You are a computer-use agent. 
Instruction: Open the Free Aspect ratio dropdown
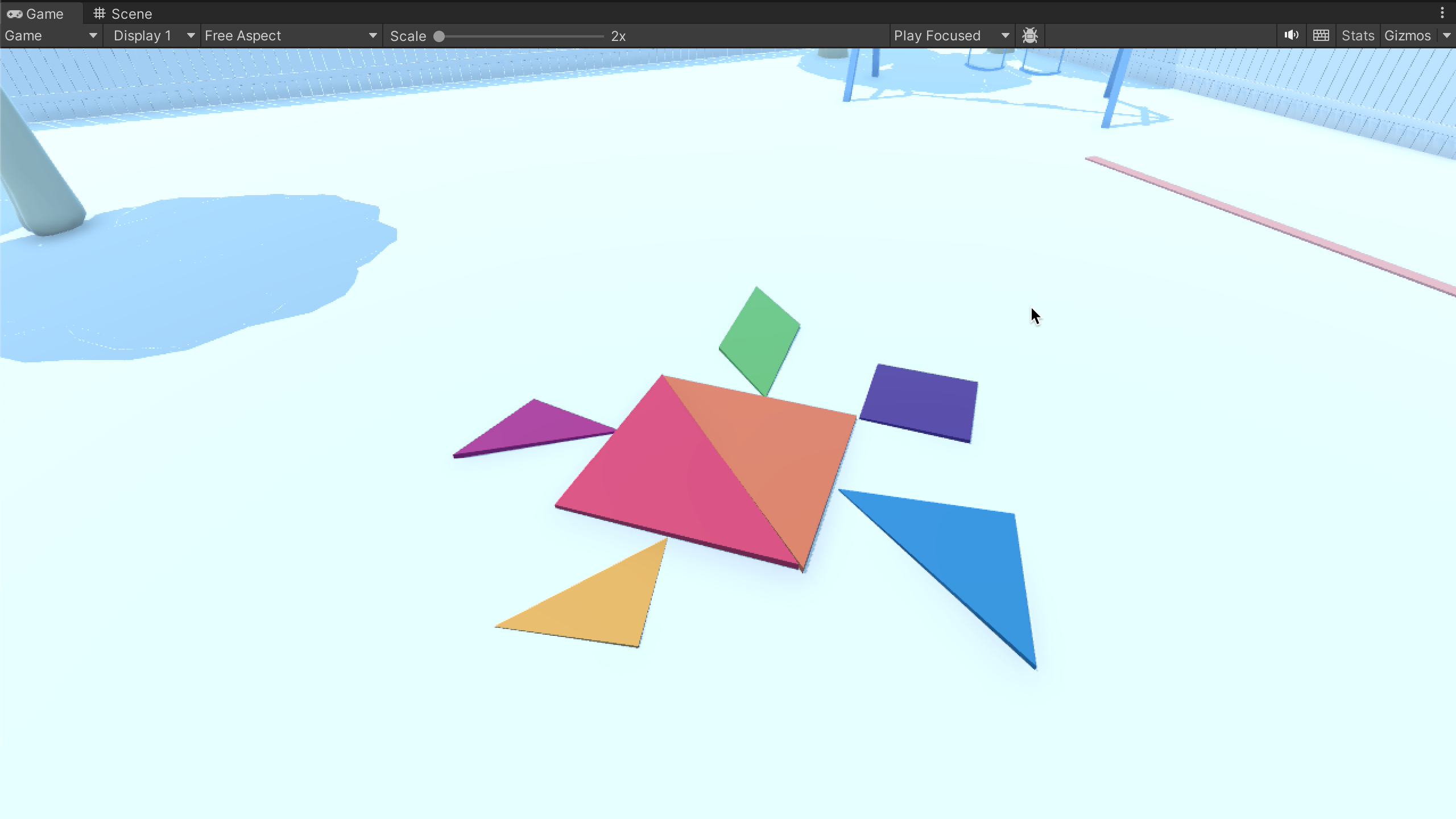(x=290, y=35)
